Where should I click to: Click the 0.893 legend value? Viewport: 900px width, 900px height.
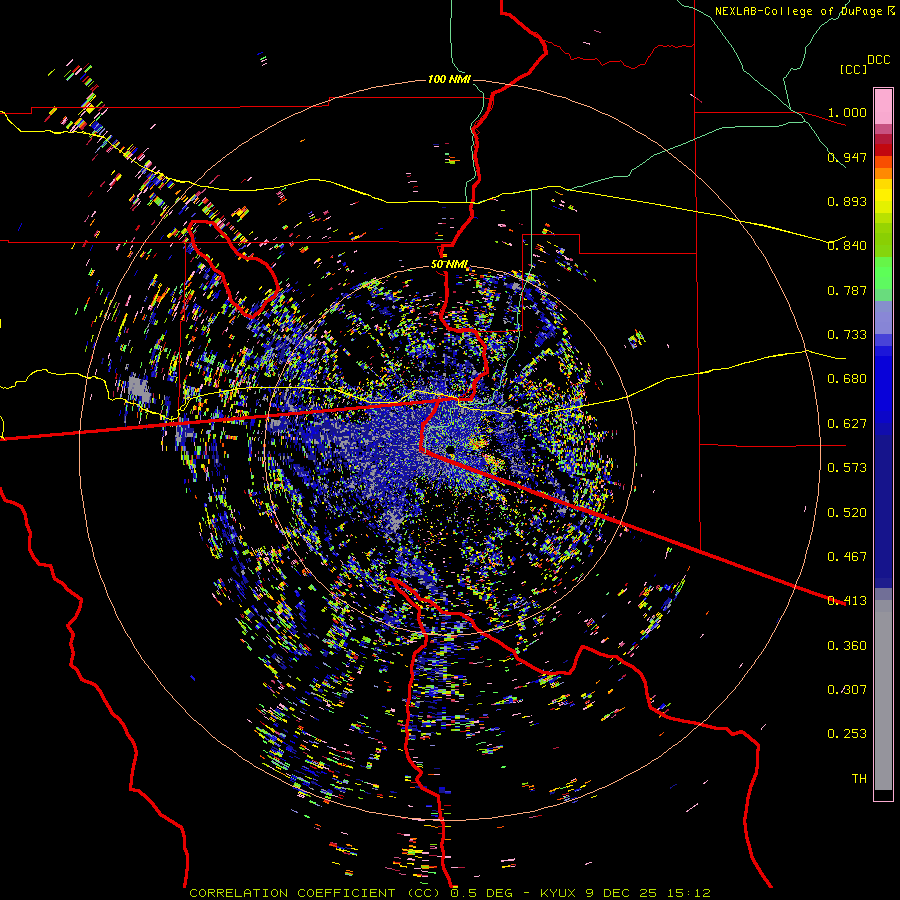click(x=847, y=201)
